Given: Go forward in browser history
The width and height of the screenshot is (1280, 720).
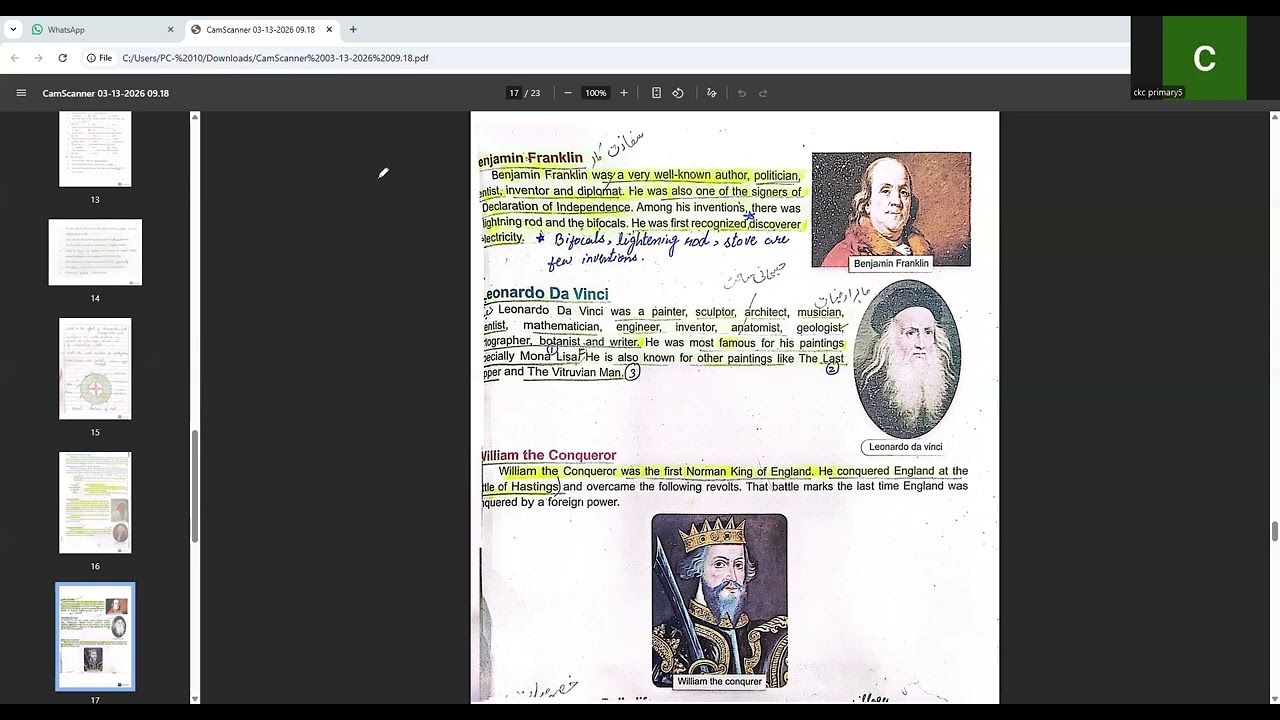Looking at the screenshot, I should (38, 58).
